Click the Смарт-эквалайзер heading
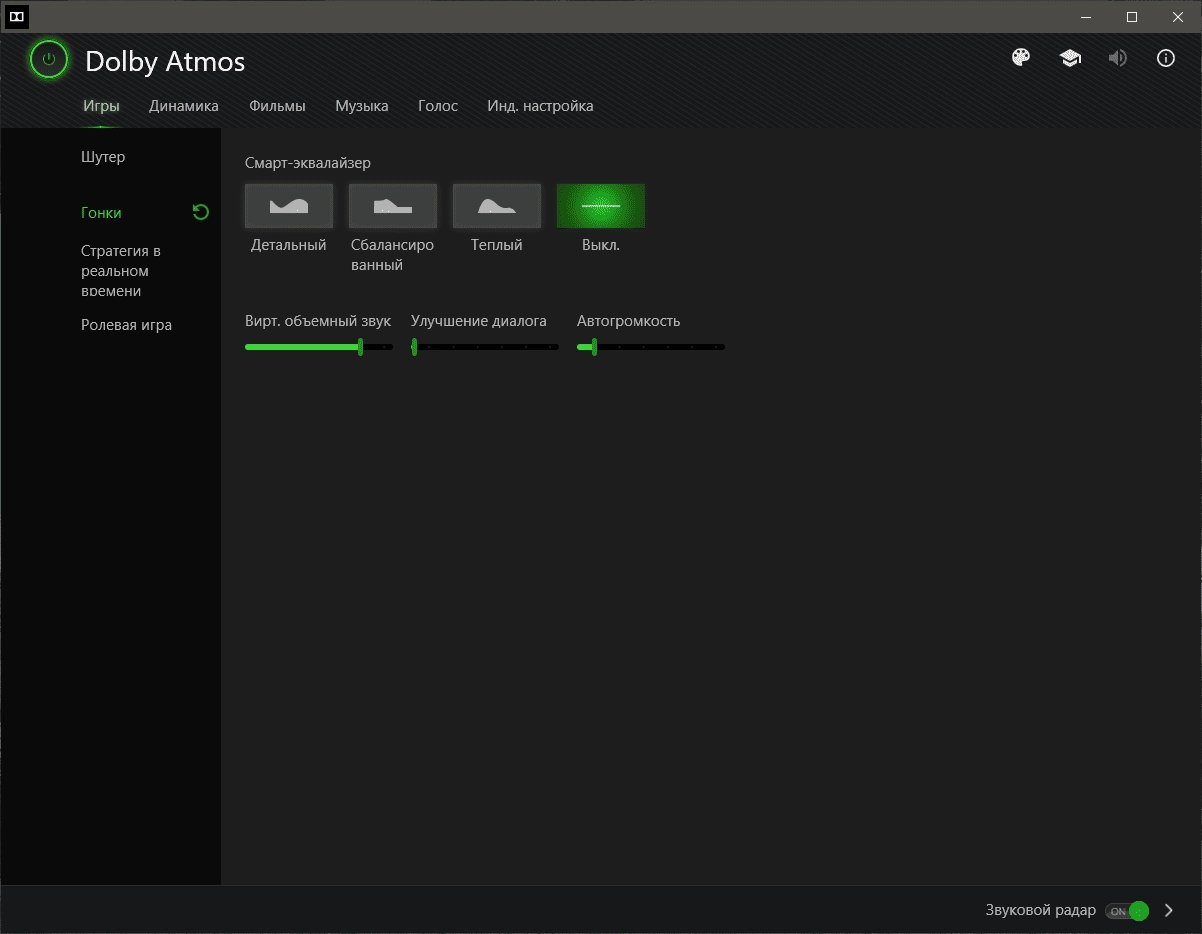The image size is (1202, 934). [x=308, y=163]
